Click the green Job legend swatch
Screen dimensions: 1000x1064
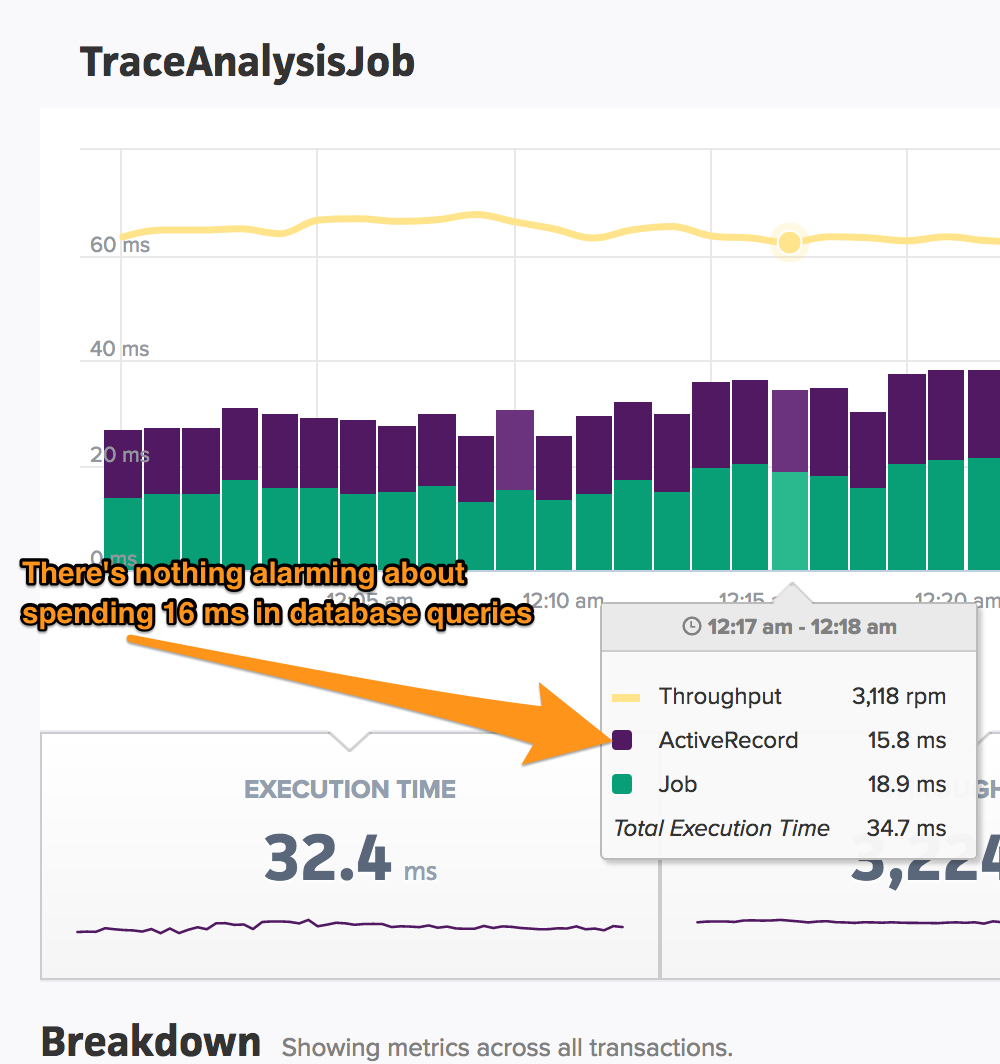click(622, 784)
